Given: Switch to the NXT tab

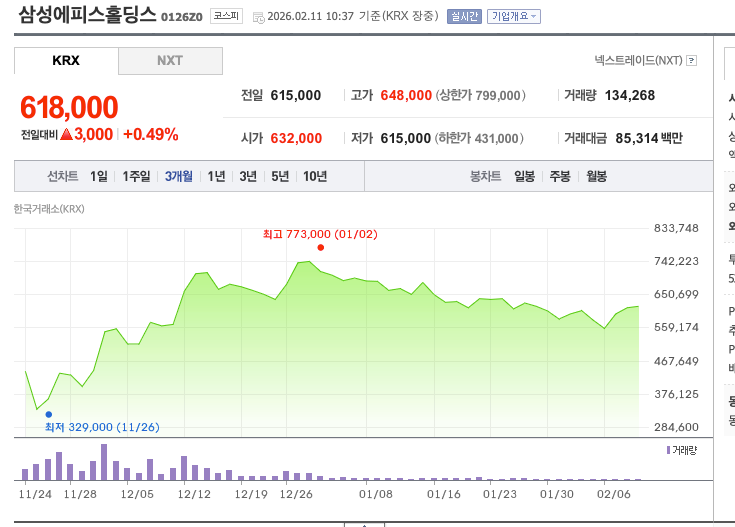Looking at the screenshot, I should pyautogui.click(x=170, y=60).
